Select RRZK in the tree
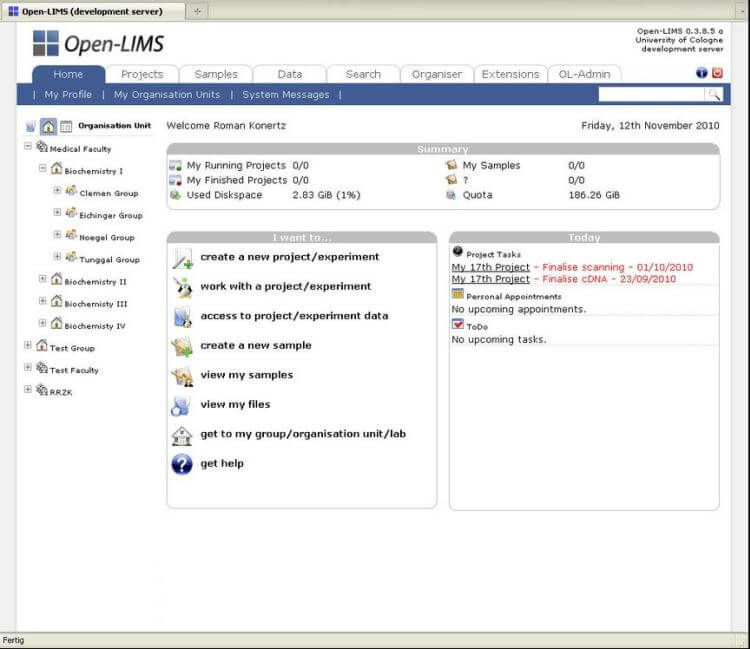 click(61, 392)
